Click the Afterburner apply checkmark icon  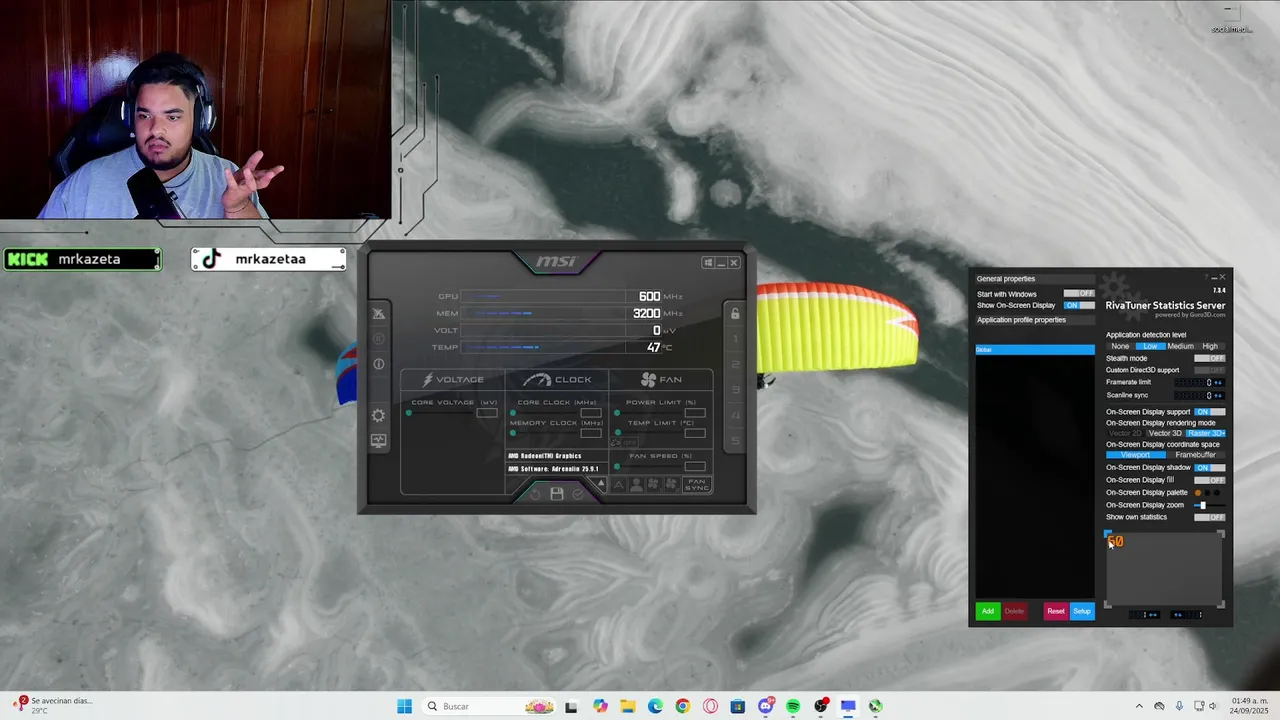point(578,494)
